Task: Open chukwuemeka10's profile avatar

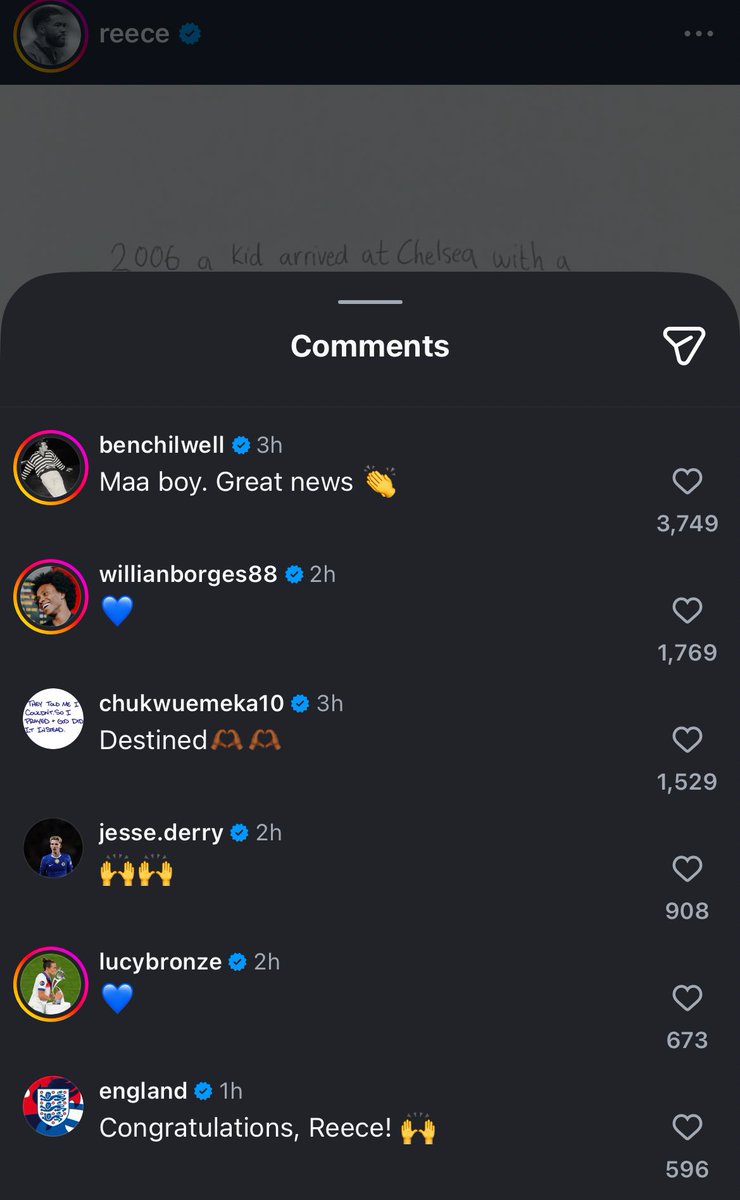Action: [x=52, y=718]
